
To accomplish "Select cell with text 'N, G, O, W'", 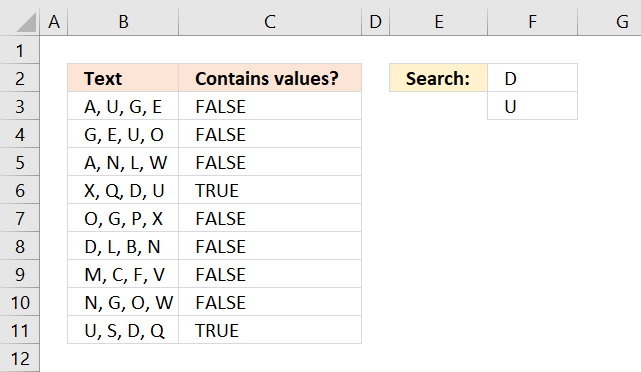I will [123, 302].
